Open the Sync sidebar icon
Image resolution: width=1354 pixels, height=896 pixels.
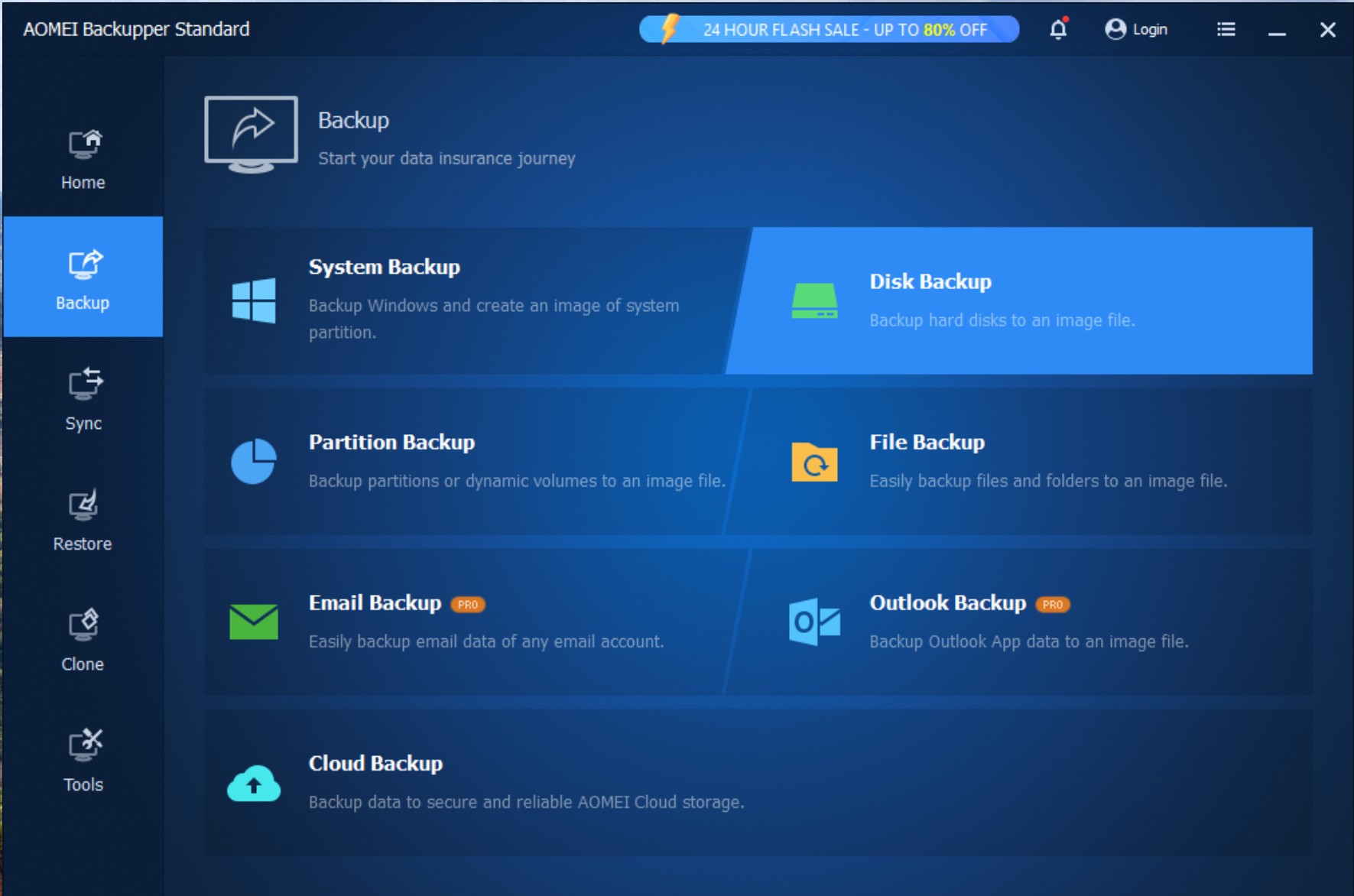point(84,385)
